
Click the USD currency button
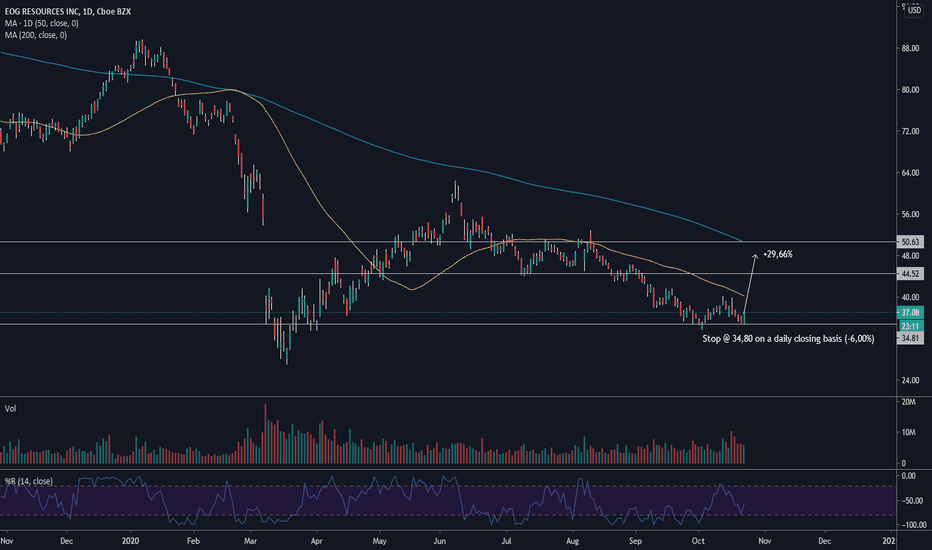pos(914,10)
